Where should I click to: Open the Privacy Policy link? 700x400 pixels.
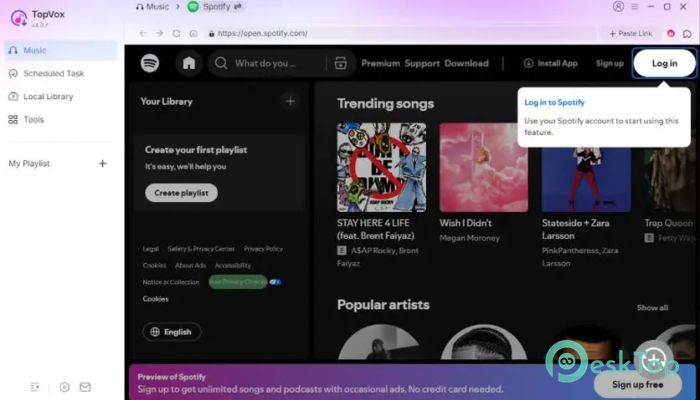point(263,249)
